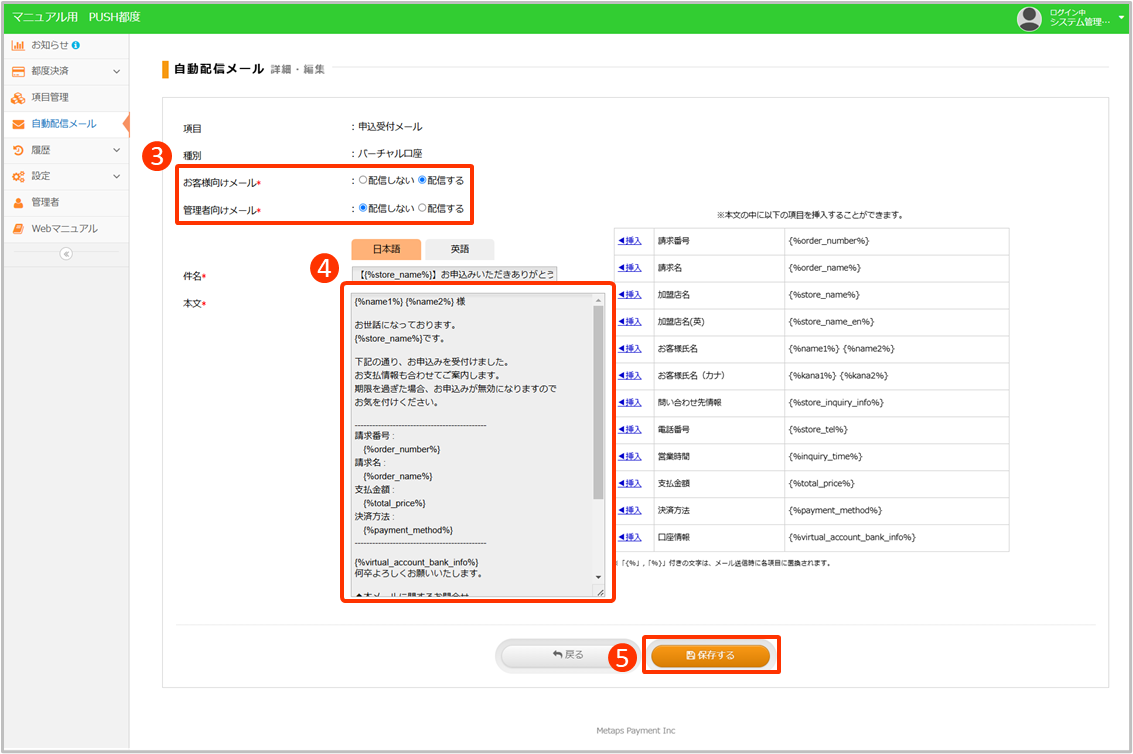
Task: Expand the 設定 sidebar submenu
Action: tap(116, 176)
